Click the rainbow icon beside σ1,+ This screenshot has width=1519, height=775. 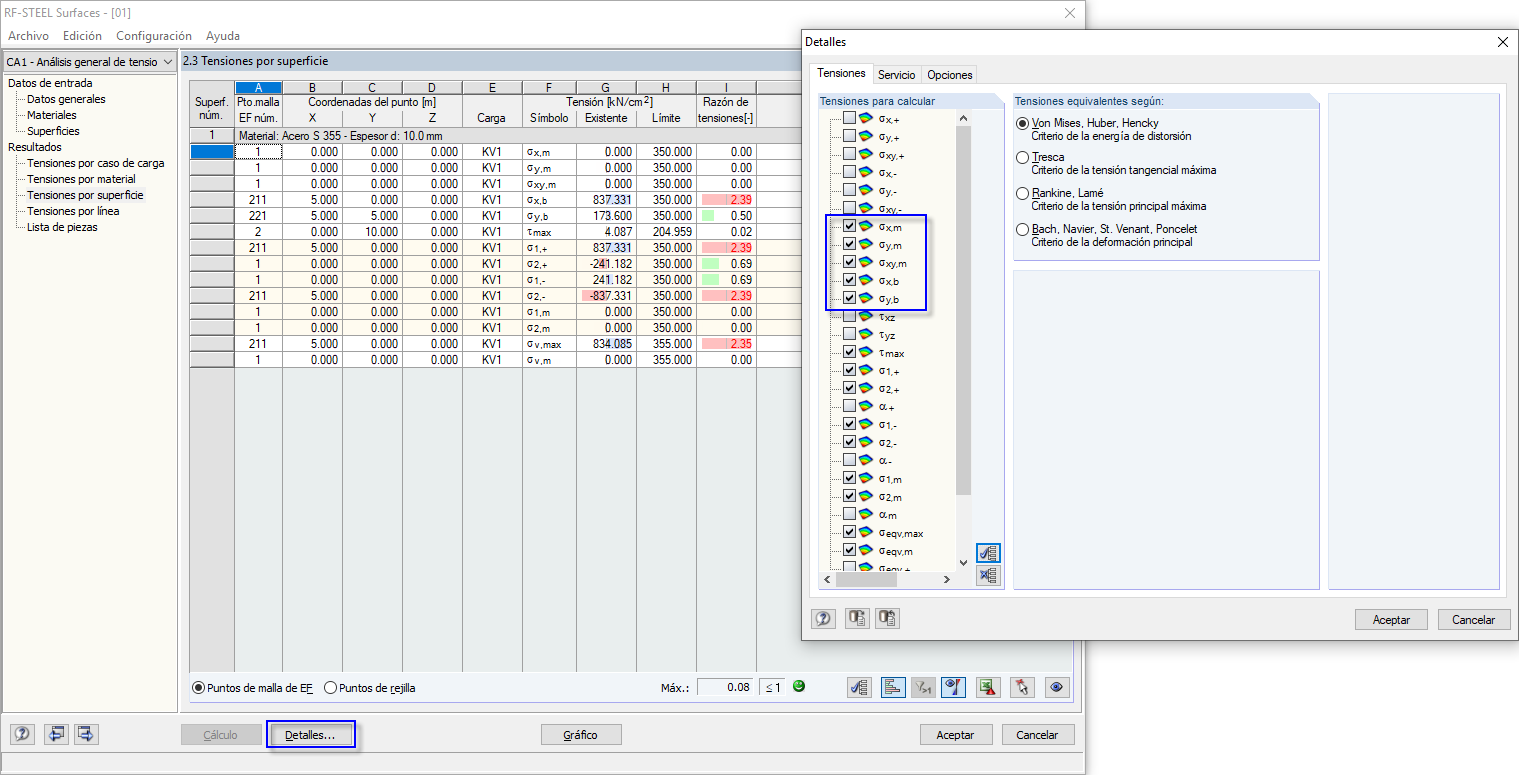(866, 370)
